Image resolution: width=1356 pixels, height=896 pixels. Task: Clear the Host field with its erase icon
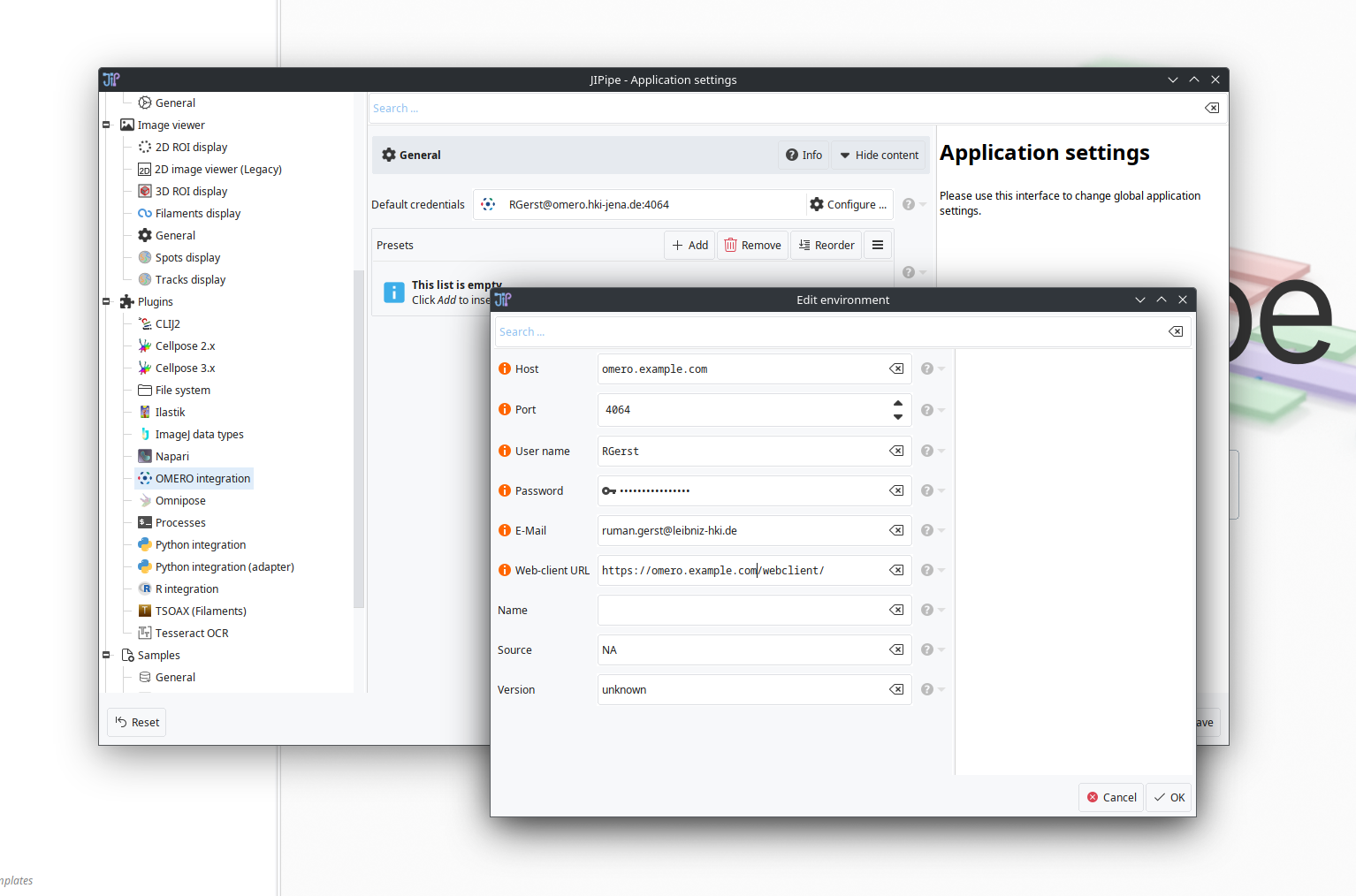click(896, 369)
